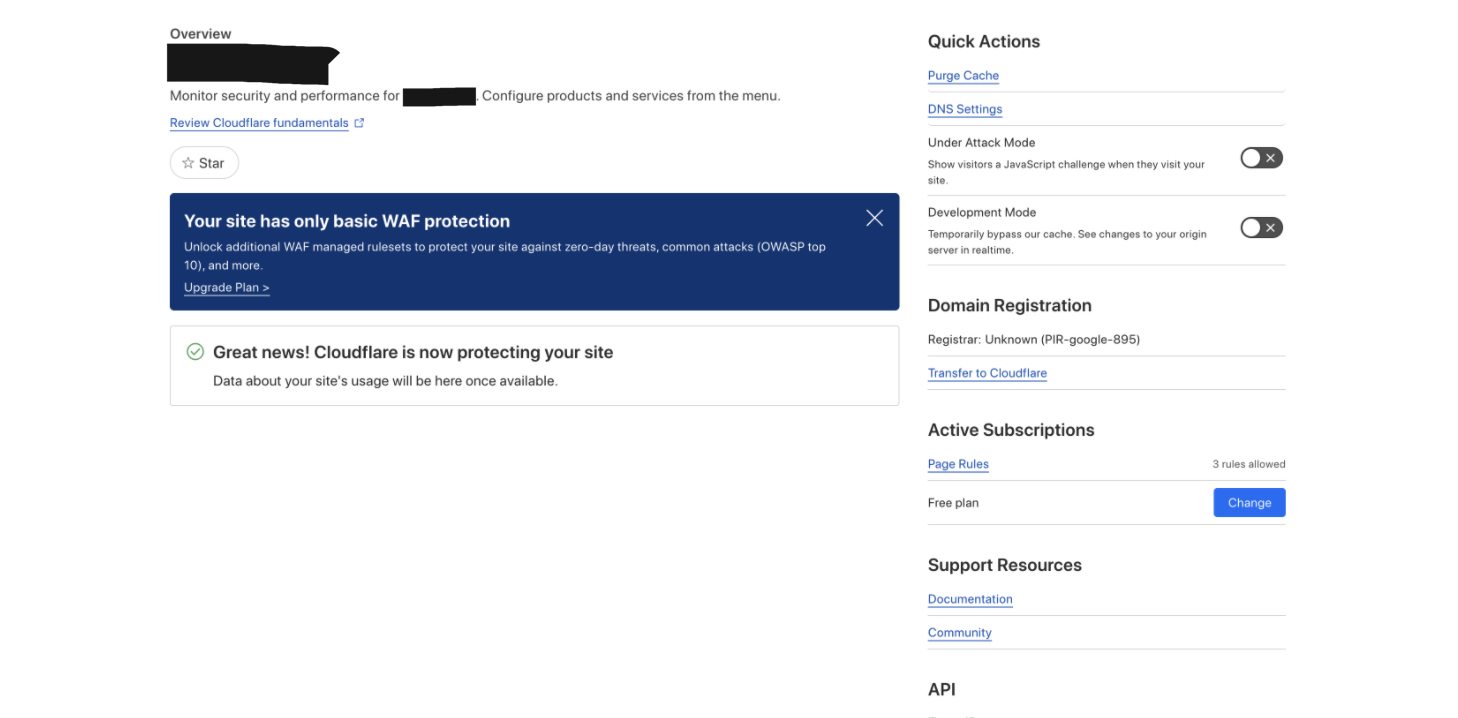Viewport: 1458px width, 718px height.
Task: Click Upgrade Plan in the WAF banner
Action: 226,288
